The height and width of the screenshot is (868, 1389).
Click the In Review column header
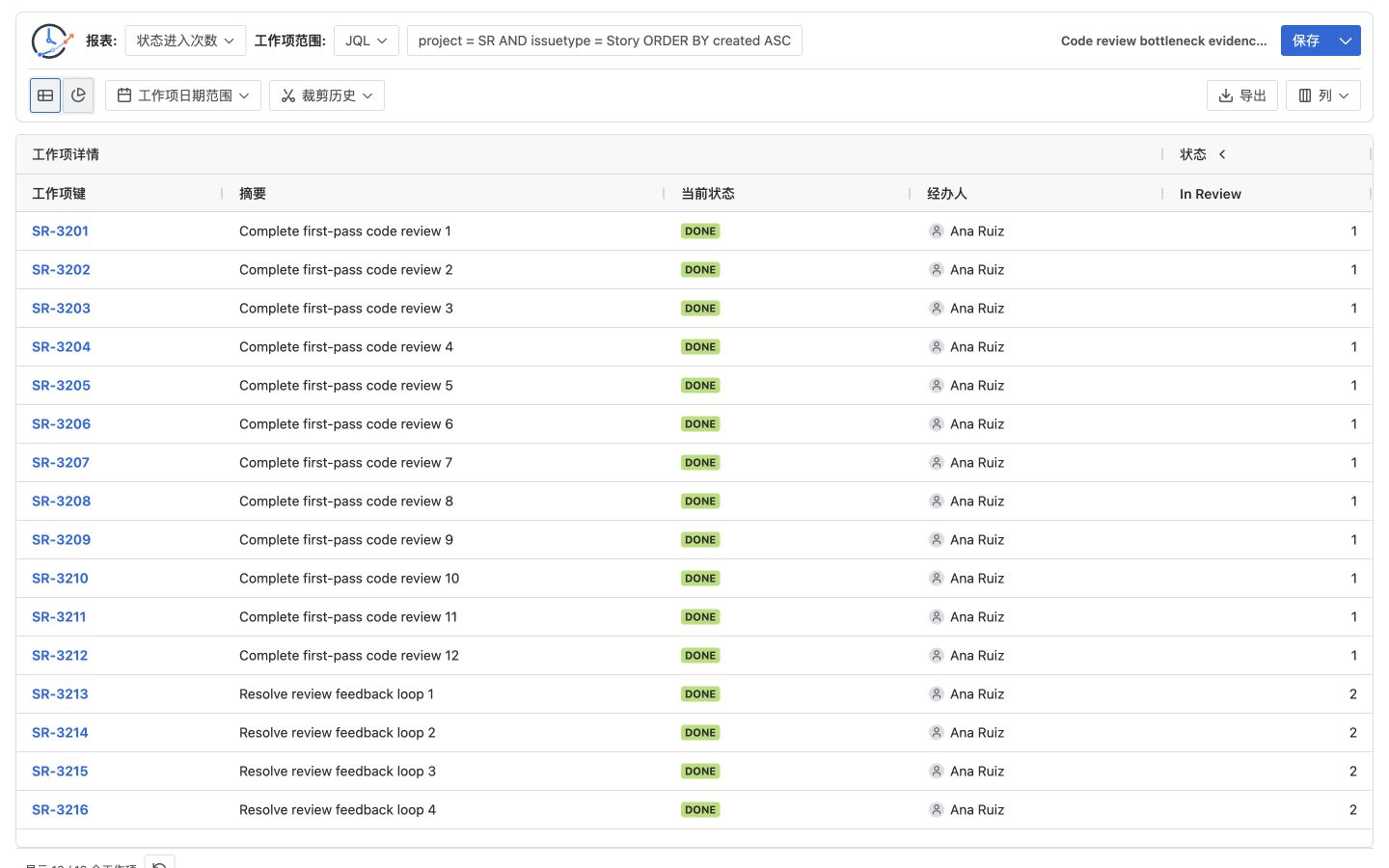(x=1211, y=194)
